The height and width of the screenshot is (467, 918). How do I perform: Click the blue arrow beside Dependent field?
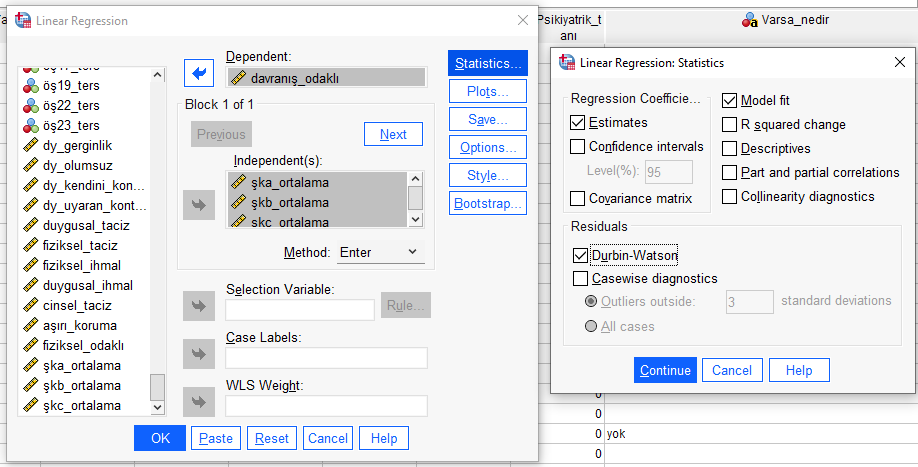point(199,74)
